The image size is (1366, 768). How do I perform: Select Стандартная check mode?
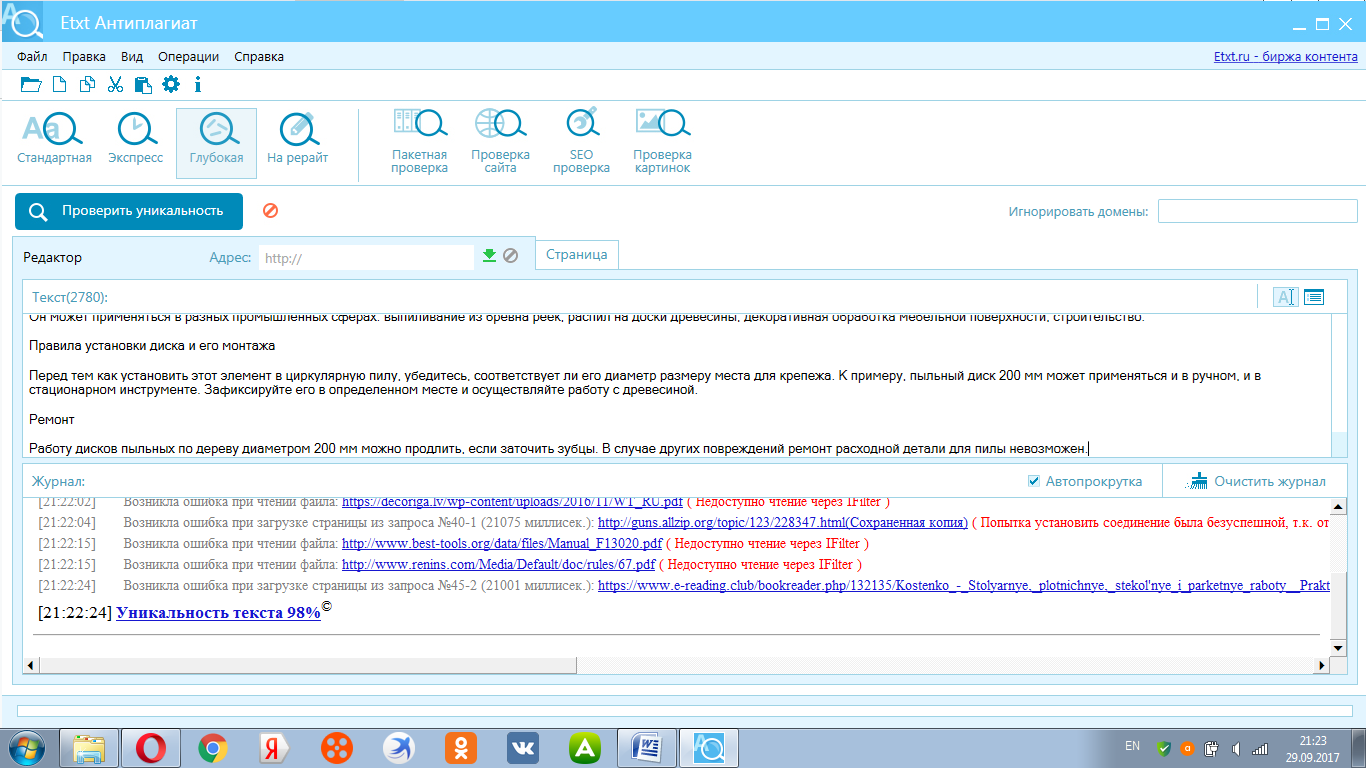(54, 139)
